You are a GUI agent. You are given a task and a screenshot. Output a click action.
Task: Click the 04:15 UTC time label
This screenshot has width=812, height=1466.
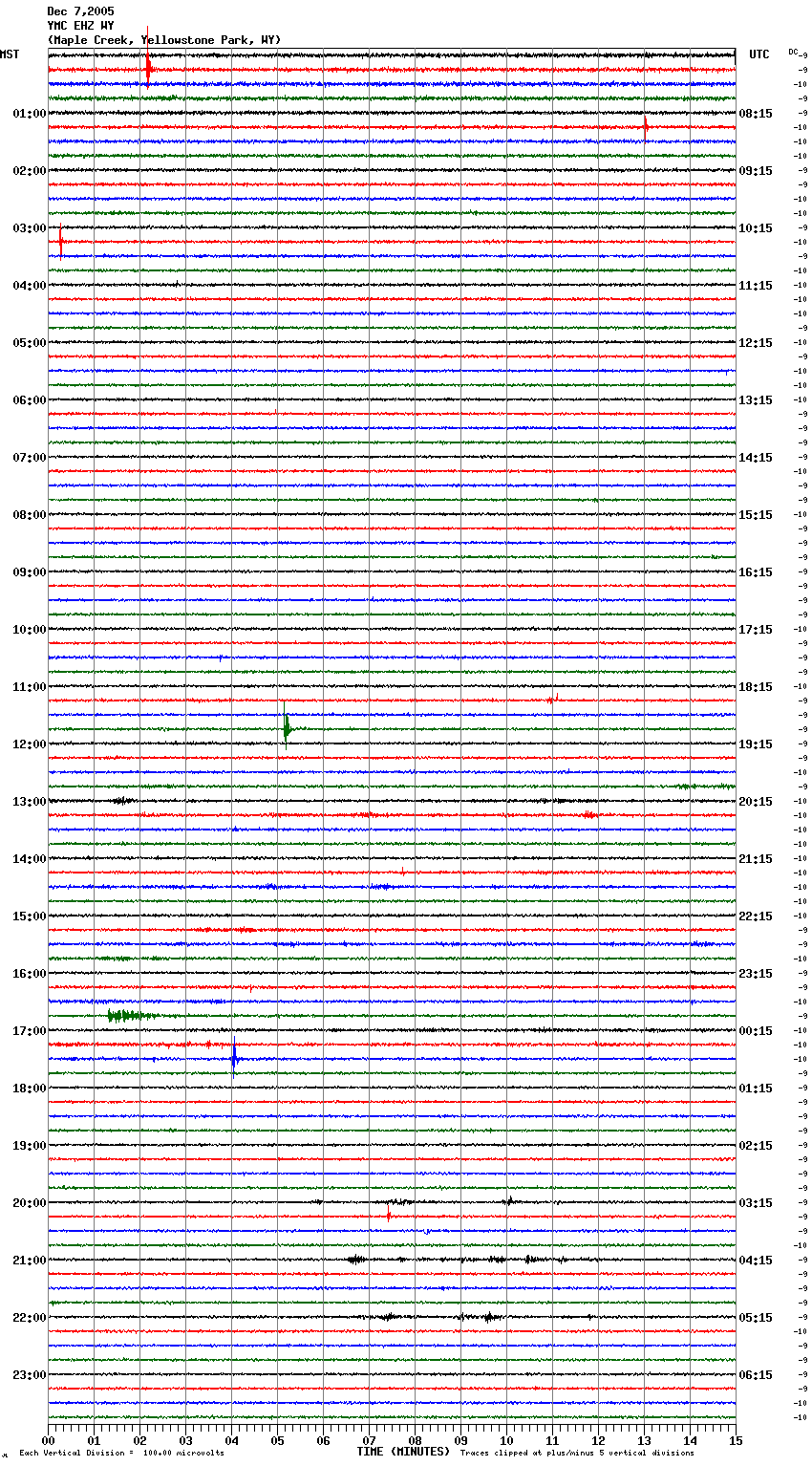[x=756, y=1261]
